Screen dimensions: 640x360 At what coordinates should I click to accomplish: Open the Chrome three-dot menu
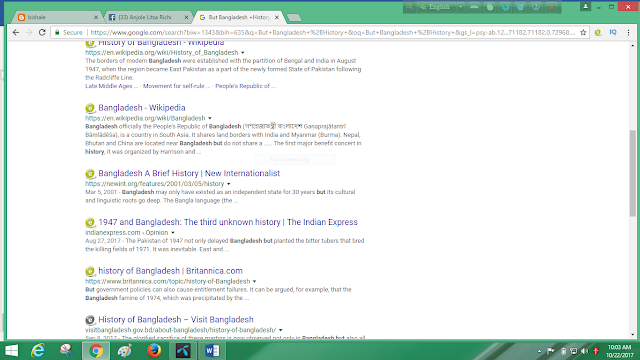pyautogui.click(x=628, y=32)
